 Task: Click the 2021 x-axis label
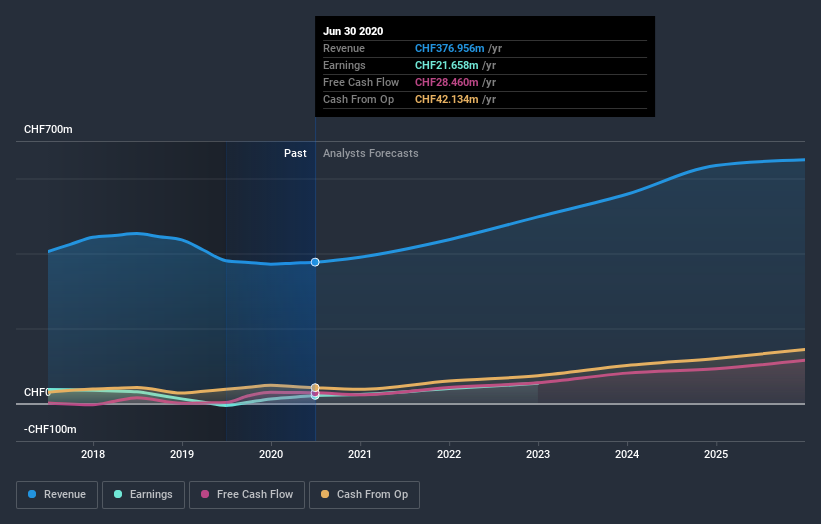(x=360, y=454)
